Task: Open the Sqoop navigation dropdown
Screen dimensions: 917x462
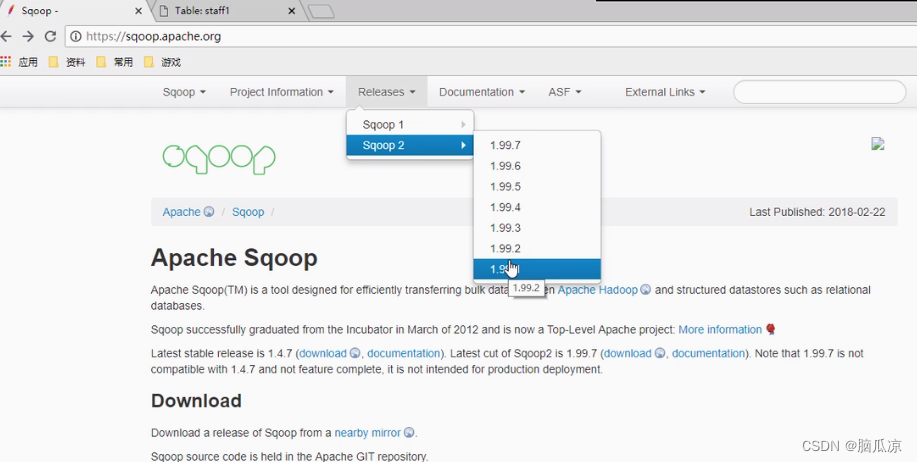Action: click(x=184, y=92)
